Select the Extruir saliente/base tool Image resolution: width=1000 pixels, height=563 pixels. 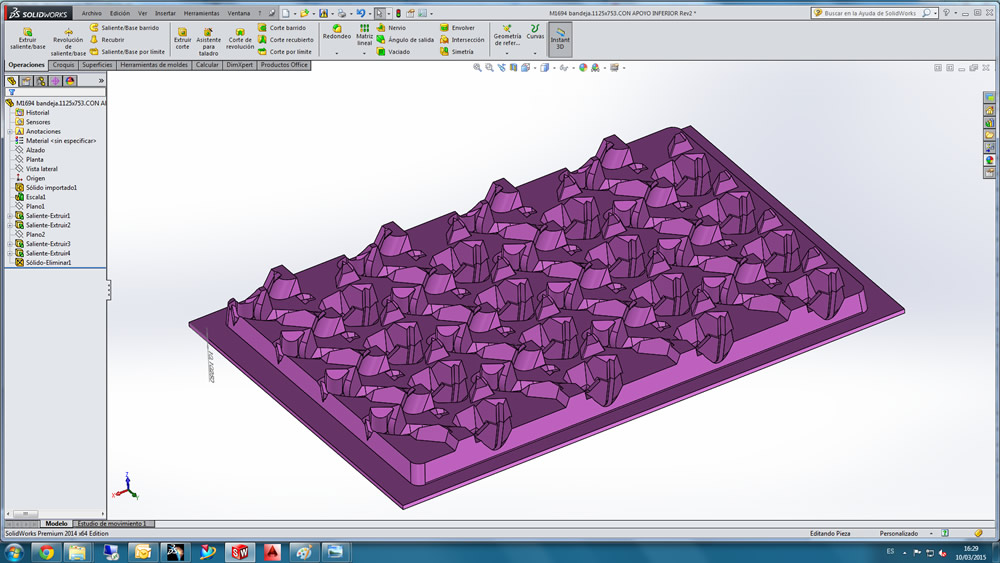[27, 38]
